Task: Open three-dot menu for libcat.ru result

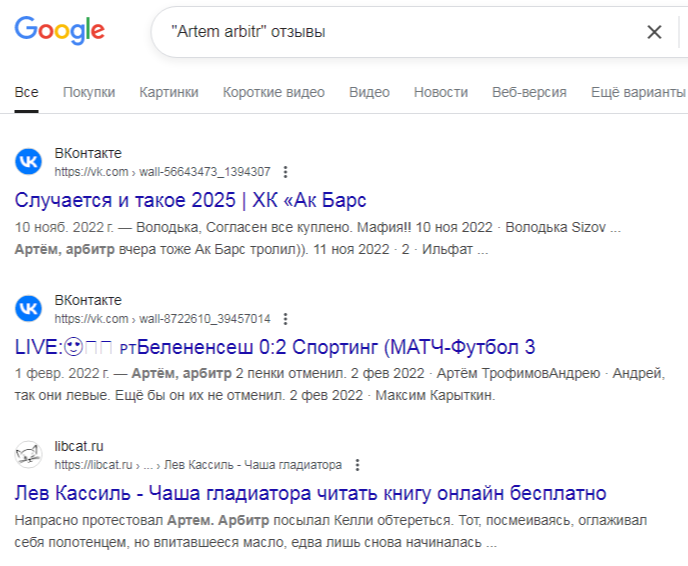Action: click(x=358, y=465)
